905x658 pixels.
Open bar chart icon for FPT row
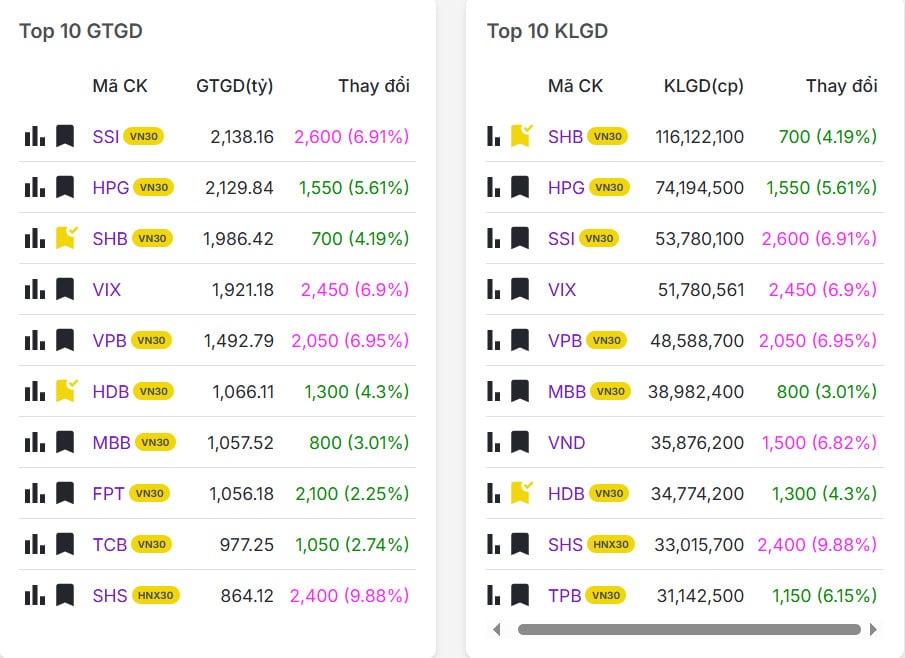(35, 493)
